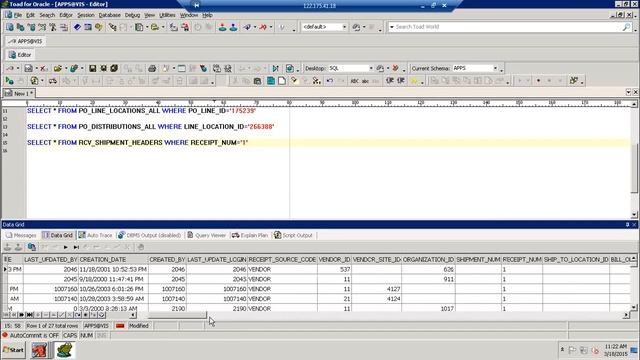
Task: Switch to the Query Viewer tab
Action: (207, 236)
